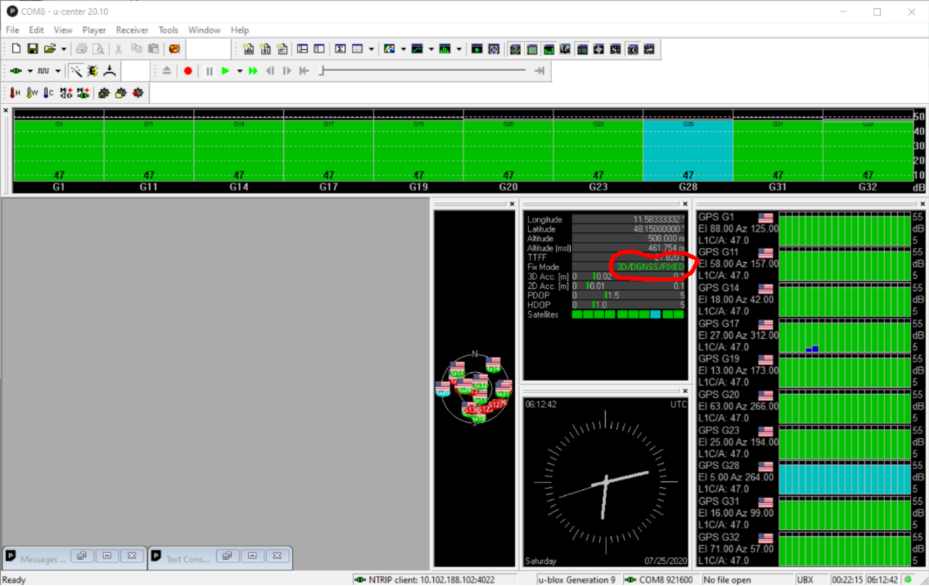Open the Chart view line-graph icon

coord(417,49)
